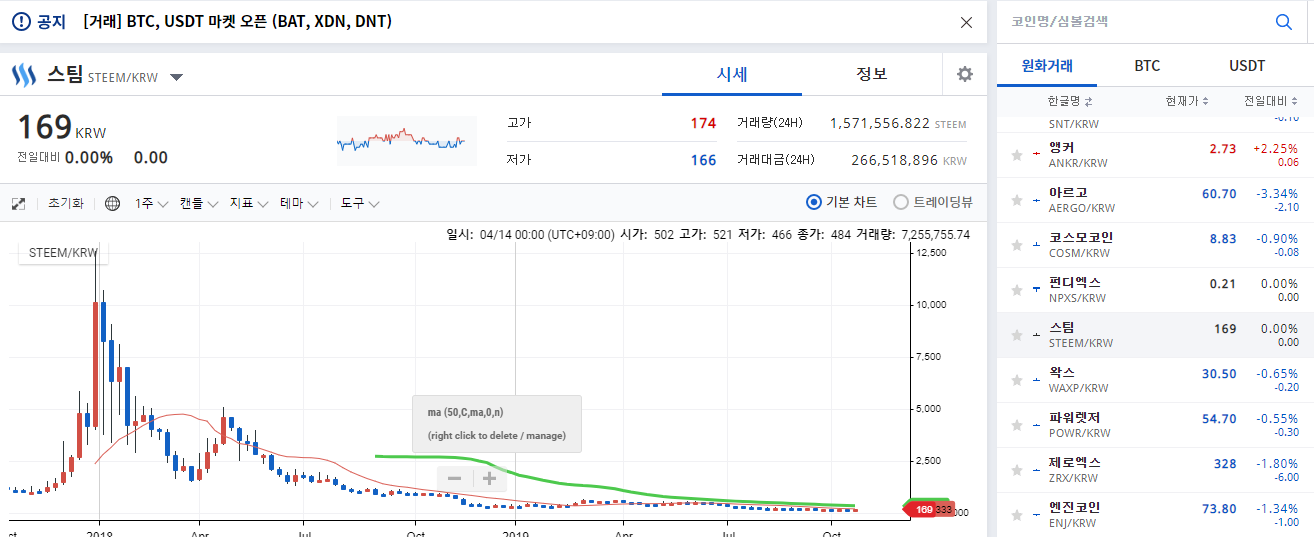Open the 1주 interval dropdown

151,203
